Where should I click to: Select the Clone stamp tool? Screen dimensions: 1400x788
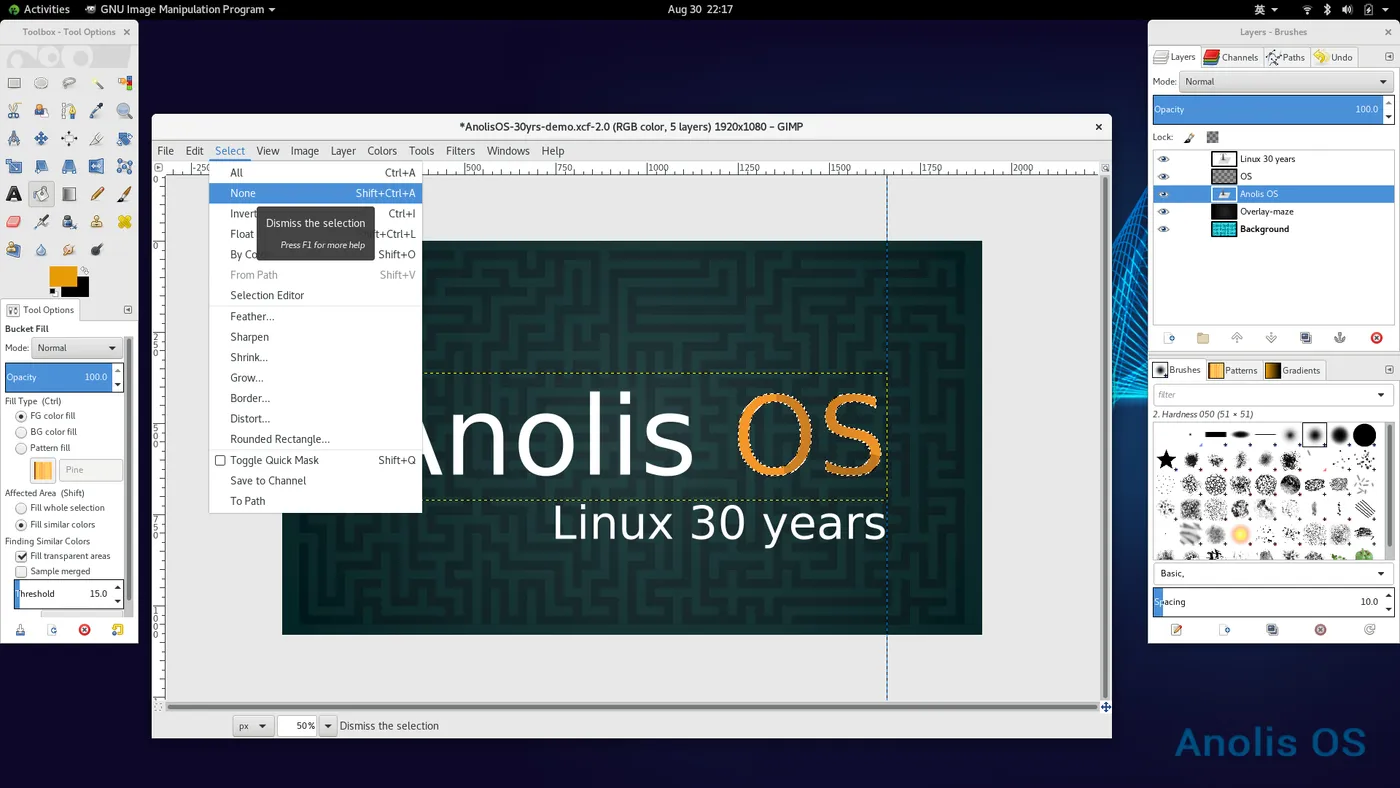(97, 221)
